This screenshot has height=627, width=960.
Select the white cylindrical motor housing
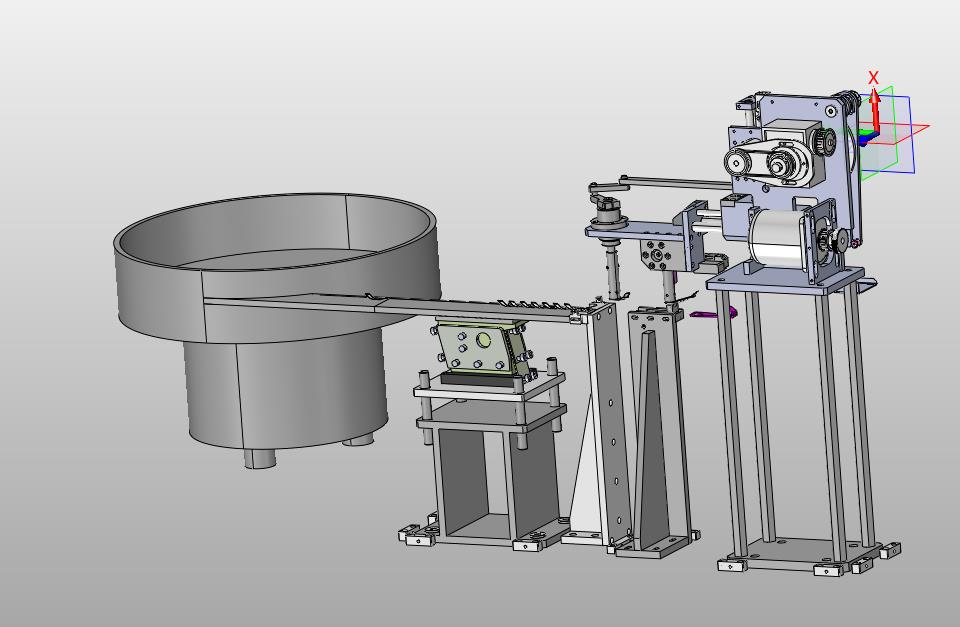[776, 239]
